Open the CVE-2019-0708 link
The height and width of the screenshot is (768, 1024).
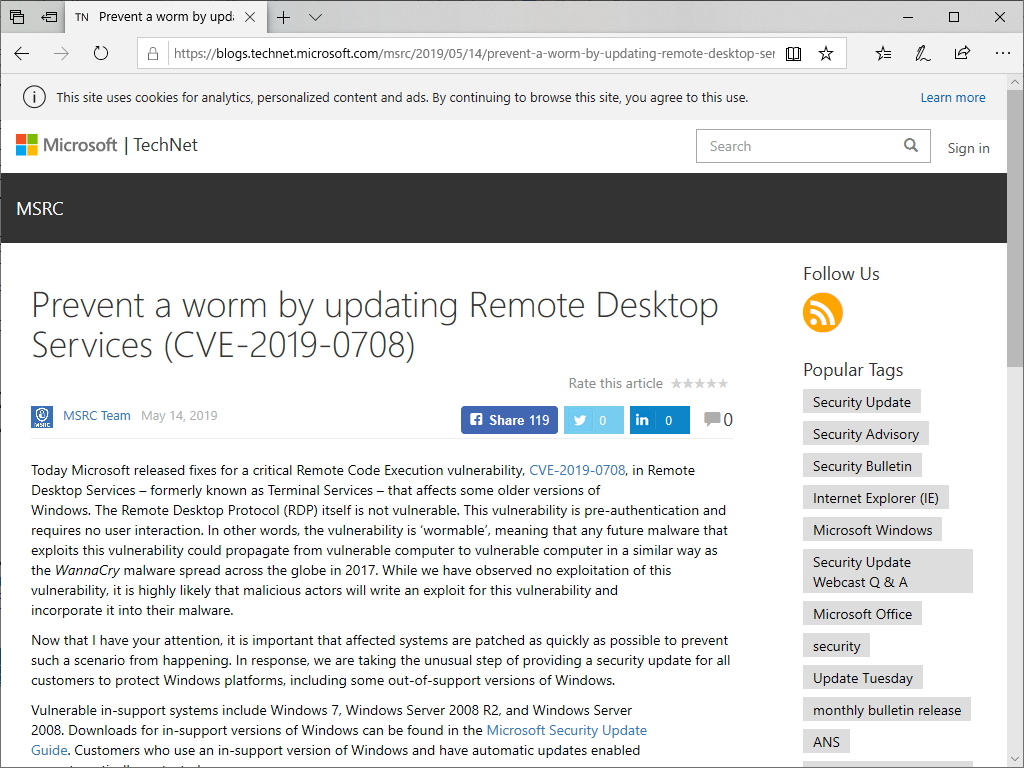577,470
